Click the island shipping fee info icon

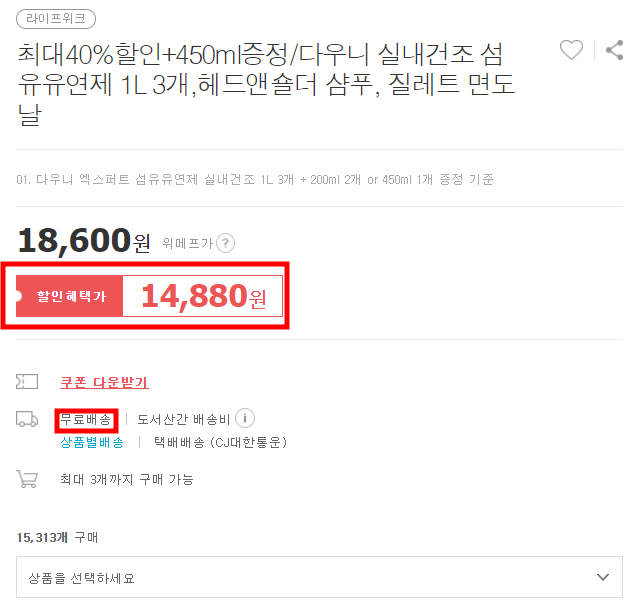pyautogui.click(x=245, y=418)
